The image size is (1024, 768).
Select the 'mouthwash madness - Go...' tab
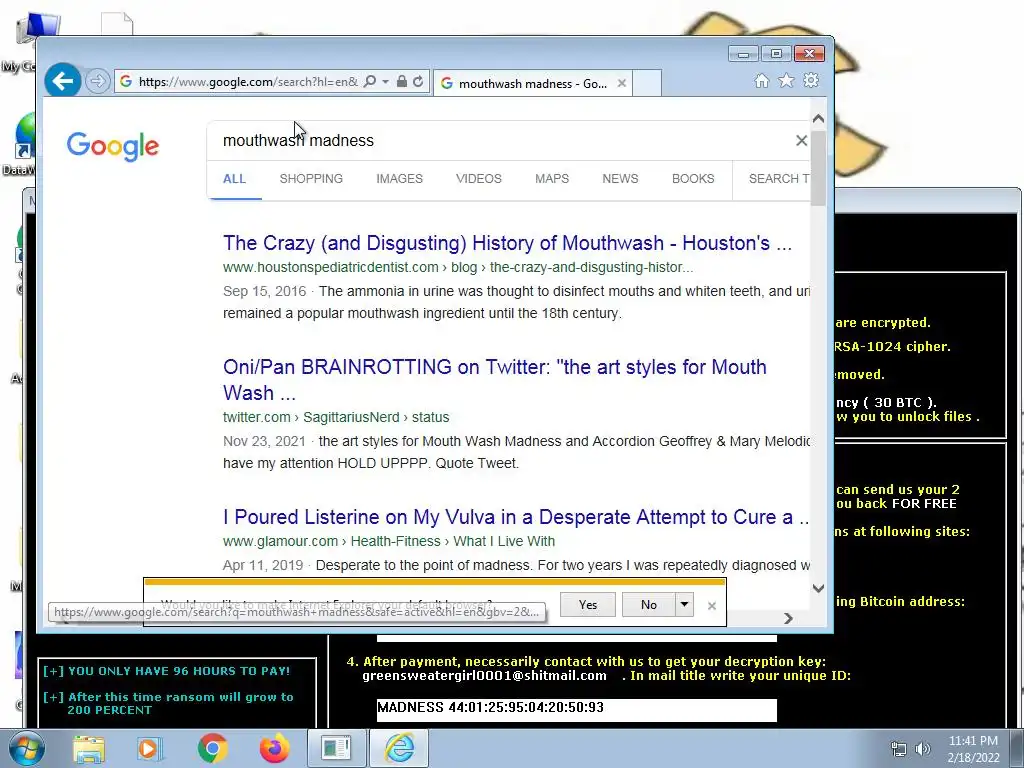coord(532,84)
